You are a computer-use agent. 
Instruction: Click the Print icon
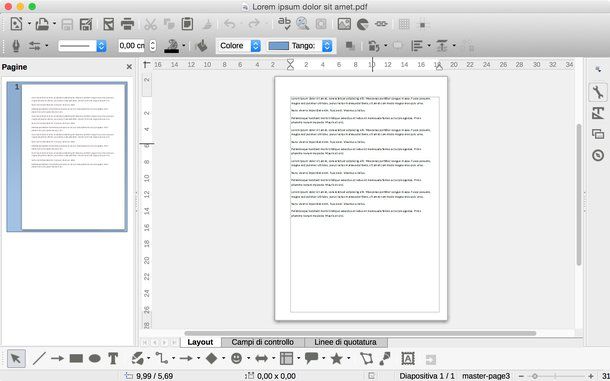coord(127,24)
